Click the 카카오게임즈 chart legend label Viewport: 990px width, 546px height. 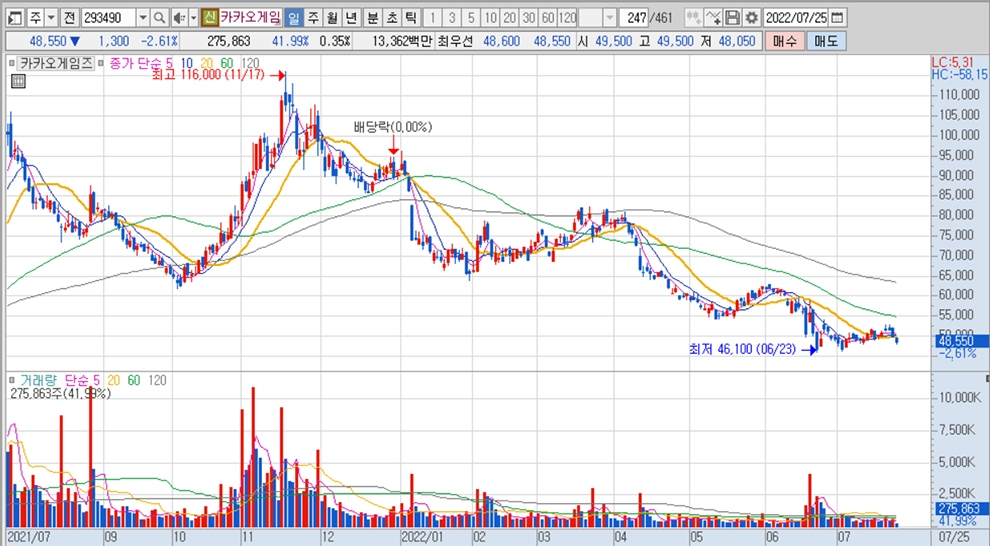pos(56,63)
